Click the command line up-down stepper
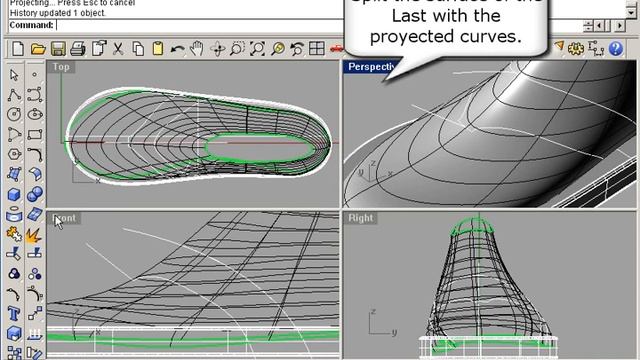Viewport: 640px width, 360px height. click(x=588, y=26)
